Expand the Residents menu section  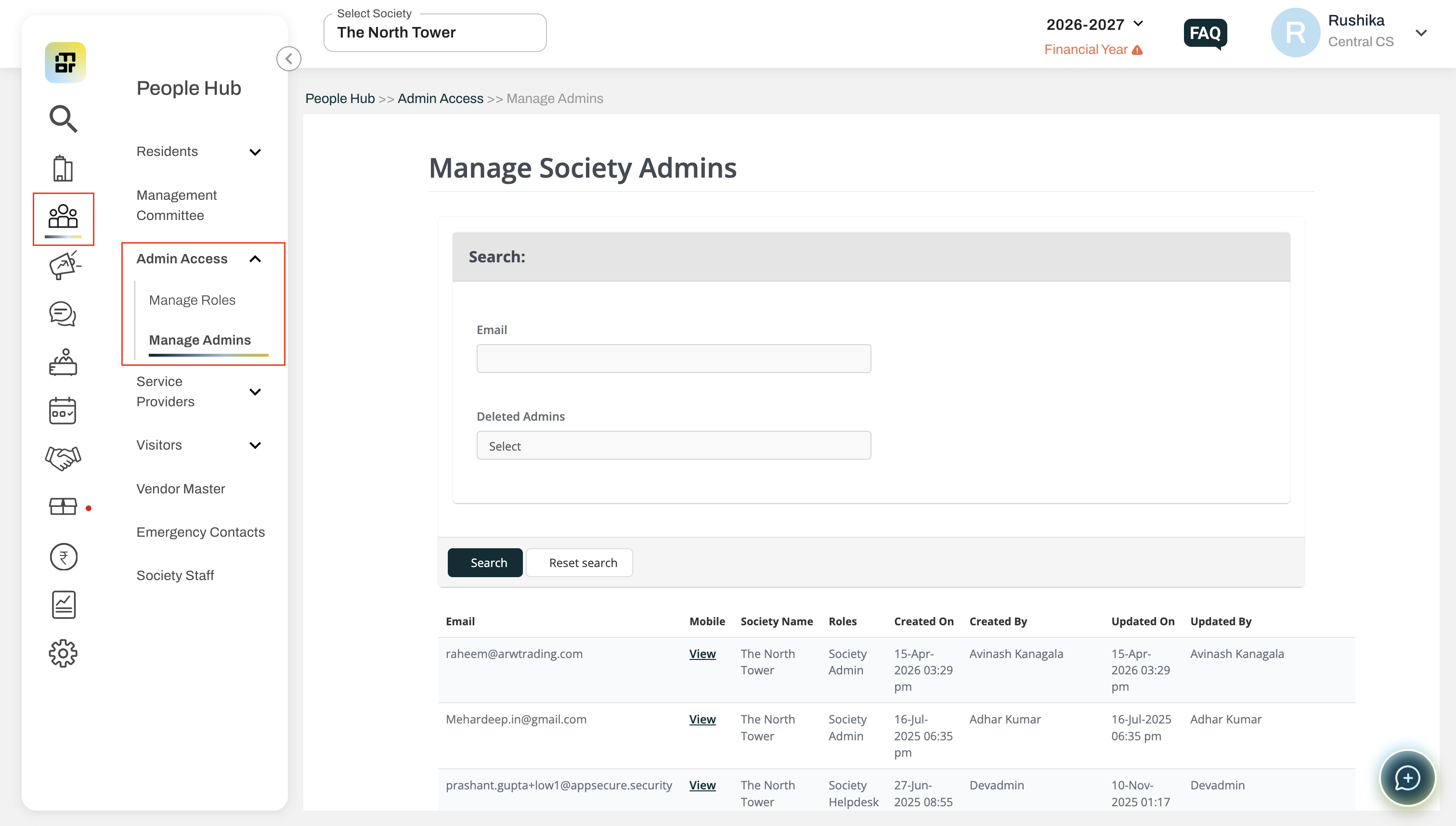(198, 152)
